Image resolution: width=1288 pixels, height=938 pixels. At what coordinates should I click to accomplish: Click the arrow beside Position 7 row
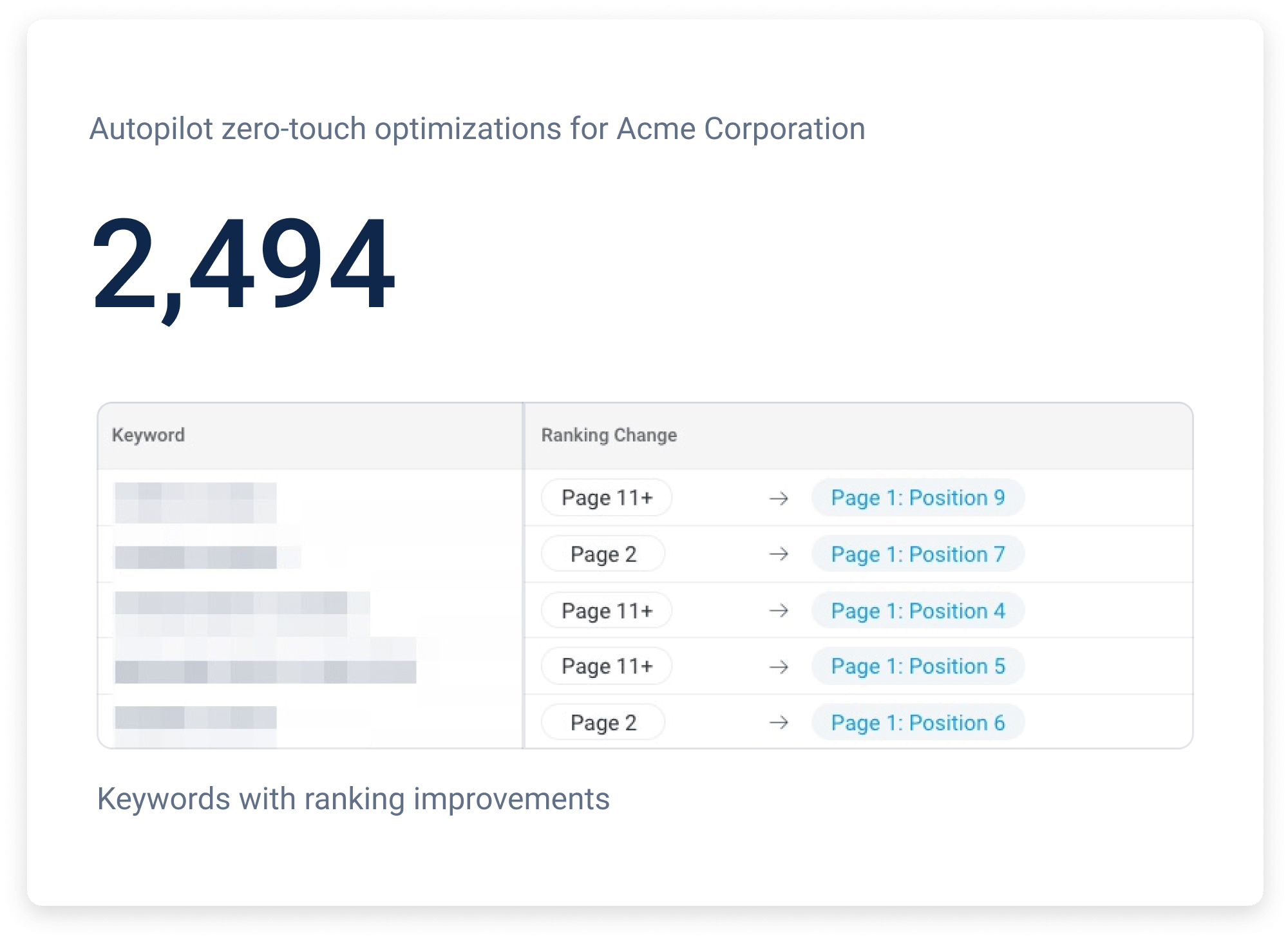coord(779,554)
